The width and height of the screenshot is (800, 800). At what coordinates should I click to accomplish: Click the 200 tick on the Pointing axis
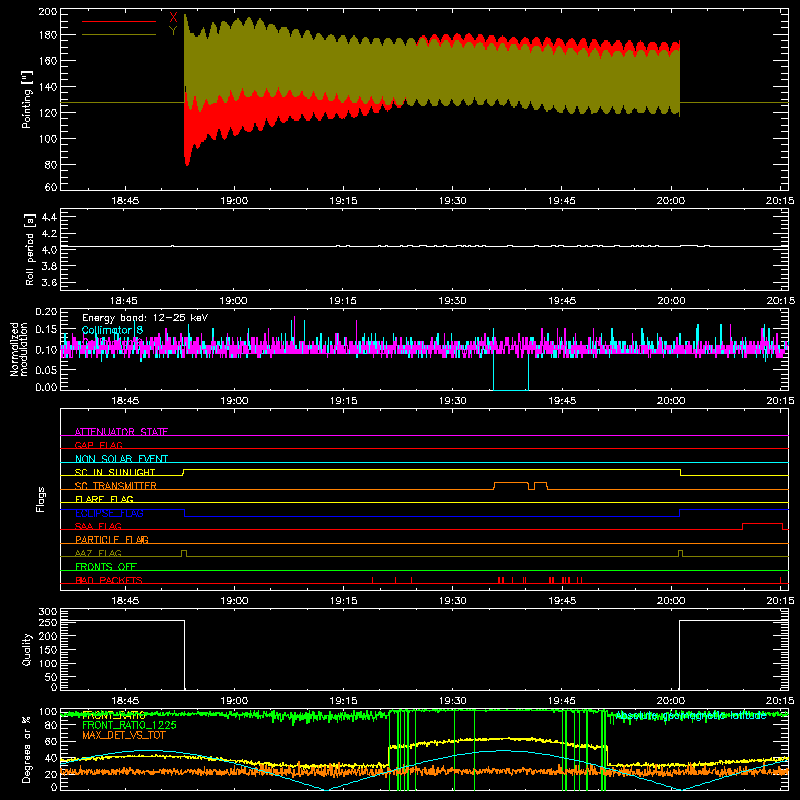point(48,12)
